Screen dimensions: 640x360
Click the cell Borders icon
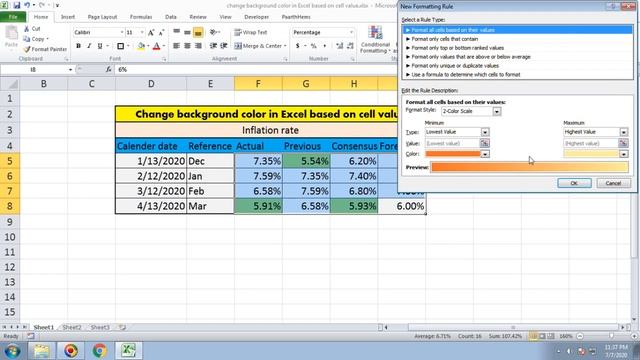click(120, 46)
